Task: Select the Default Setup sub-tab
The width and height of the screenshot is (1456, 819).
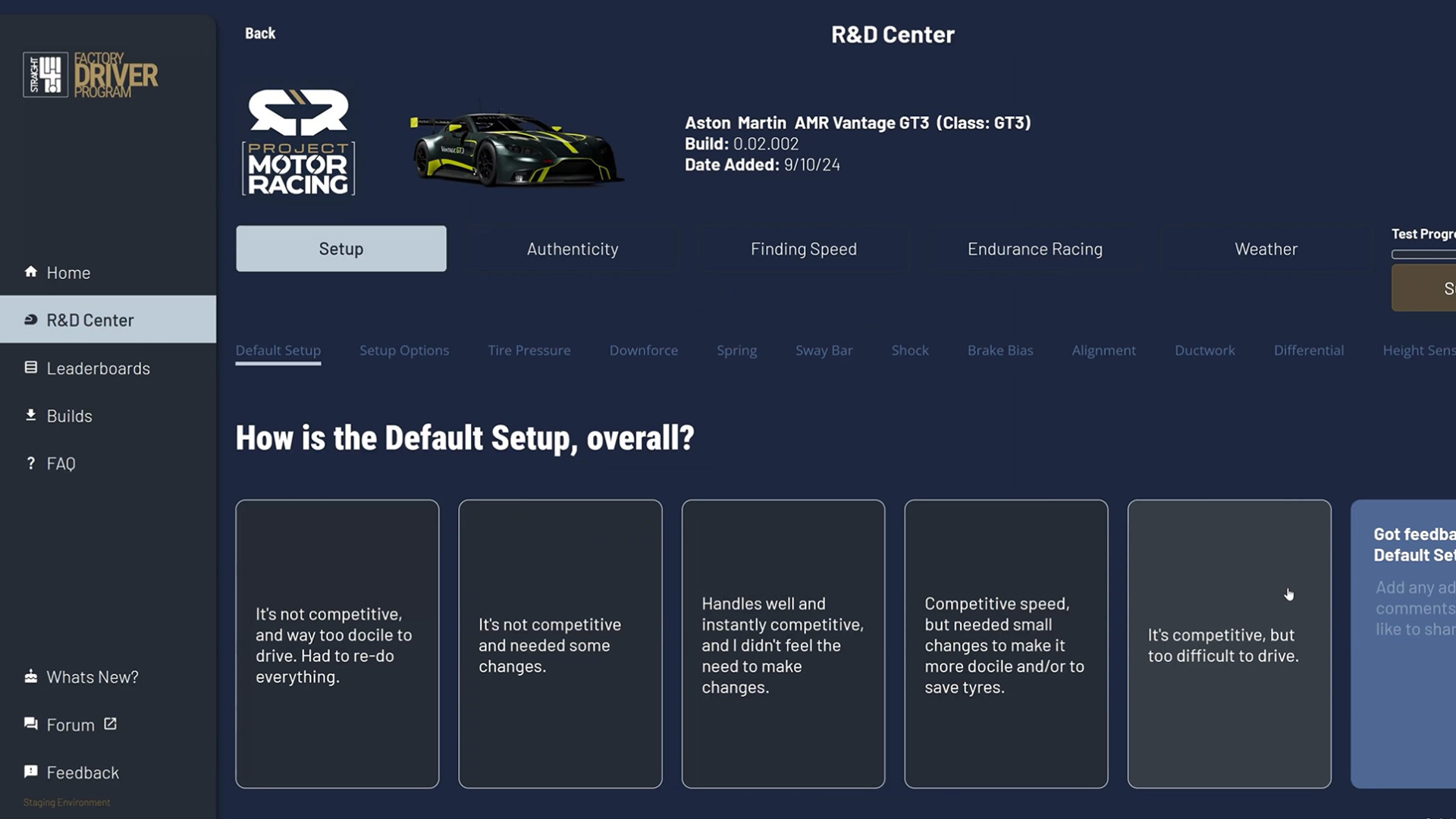Action: (x=278, y=350)
